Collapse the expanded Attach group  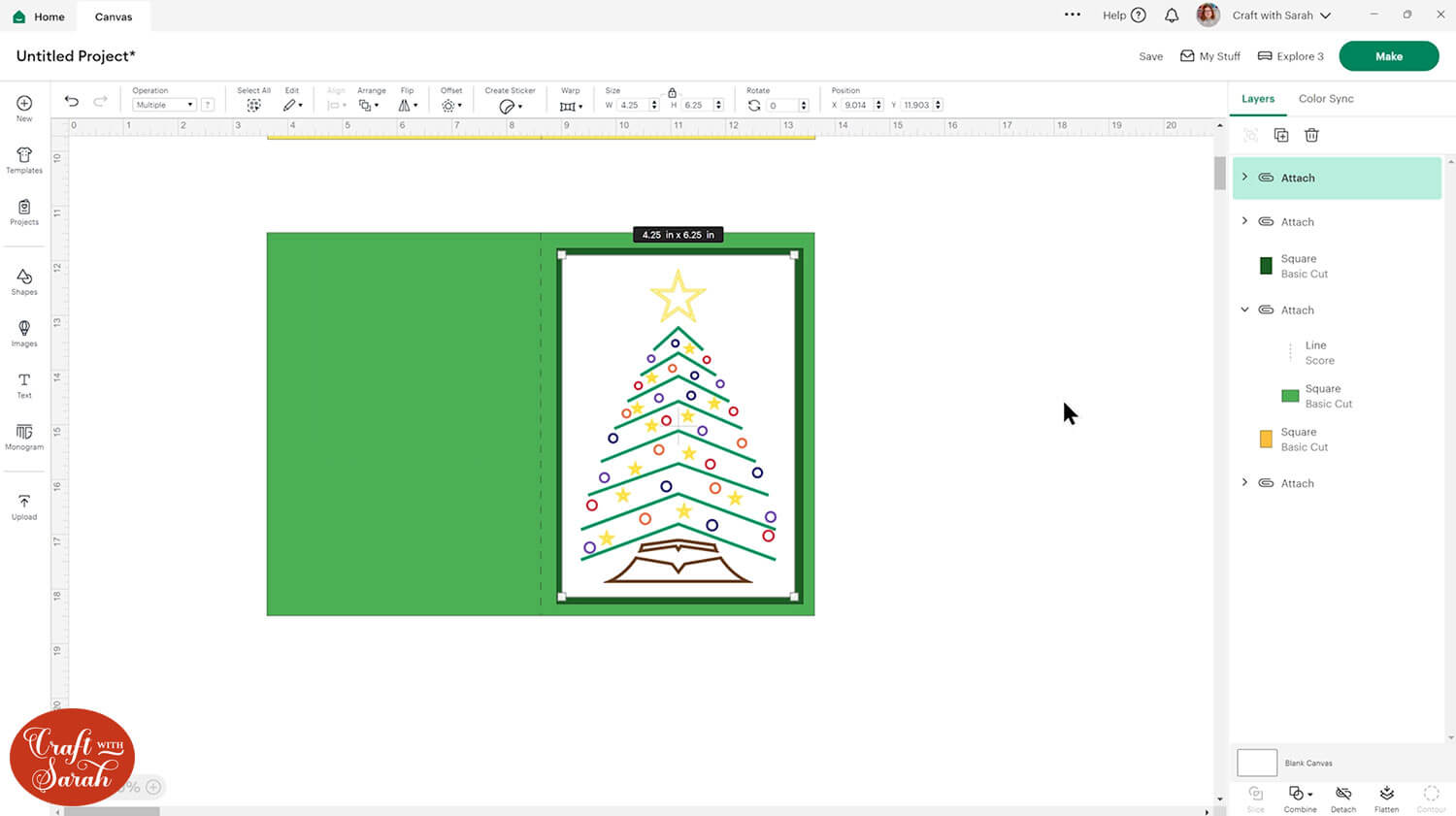(x=1245, y=310)
